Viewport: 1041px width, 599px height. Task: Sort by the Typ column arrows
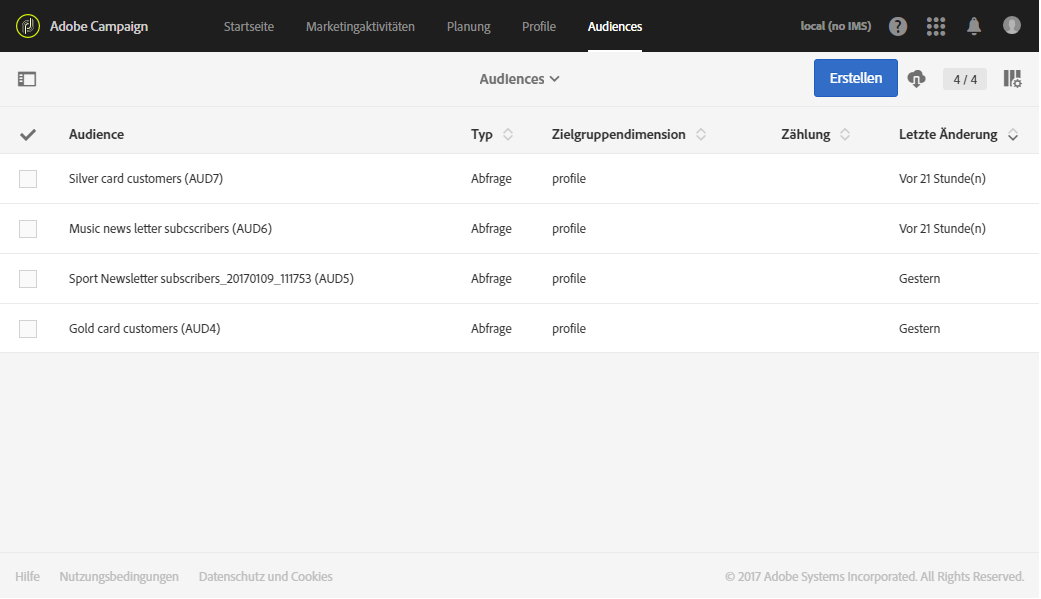(508, 134)
